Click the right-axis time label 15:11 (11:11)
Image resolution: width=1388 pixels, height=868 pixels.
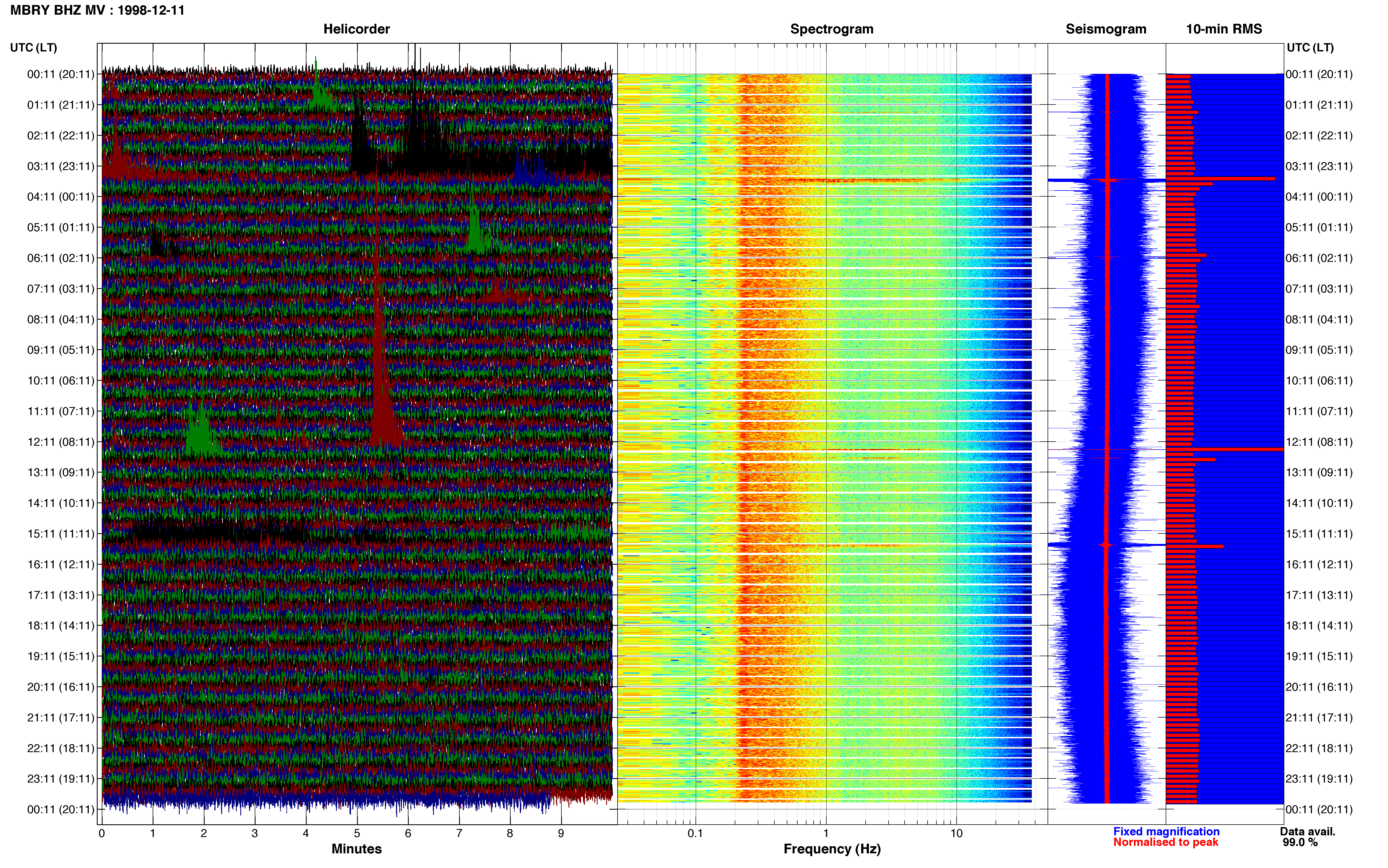coord(1319,534)
